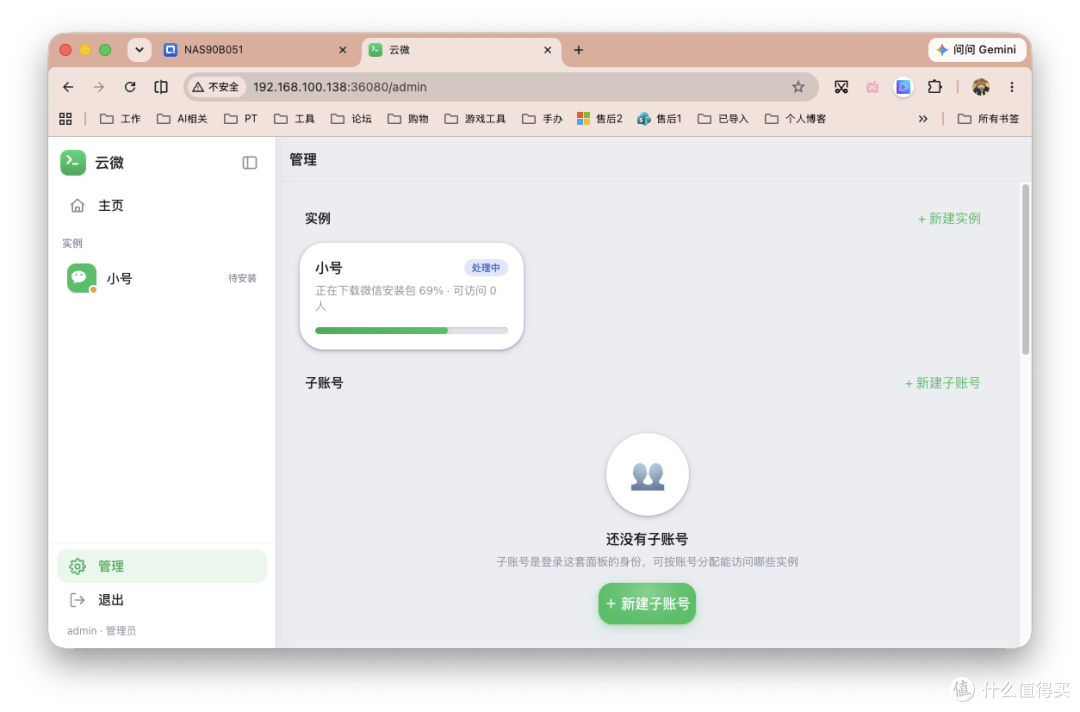Click the 还没有子账号 heading

647,539
